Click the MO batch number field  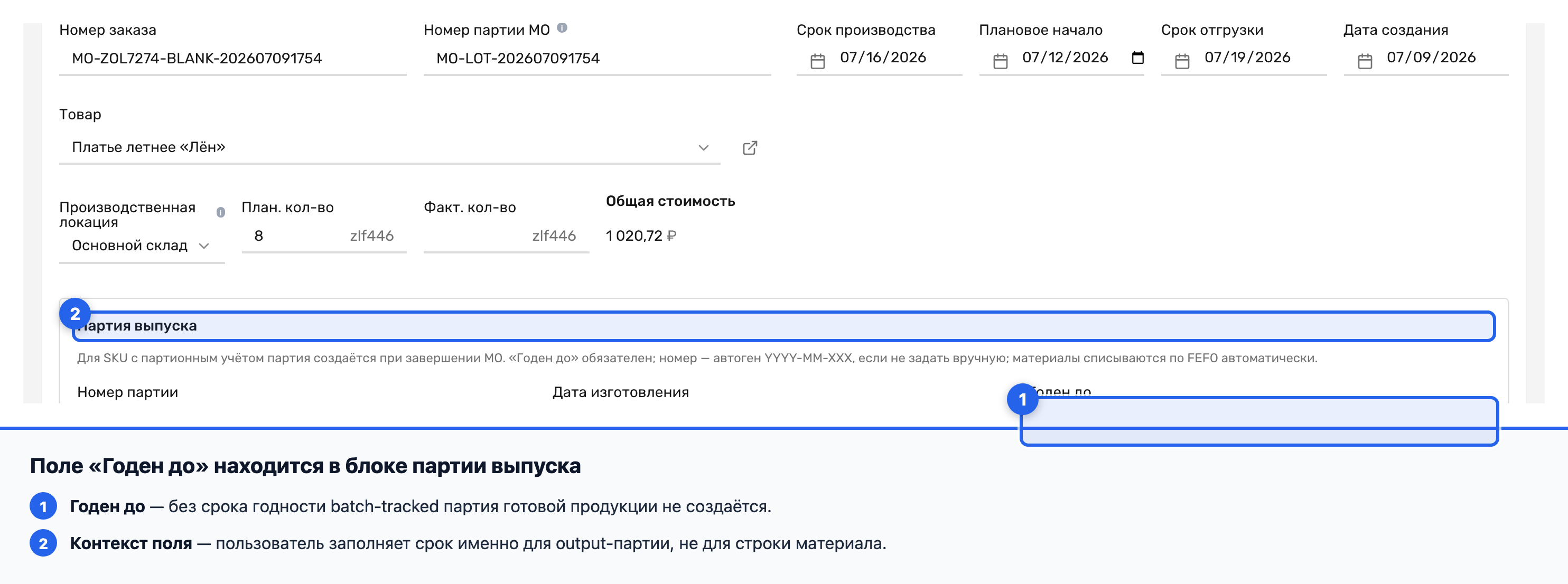point(597,59)
